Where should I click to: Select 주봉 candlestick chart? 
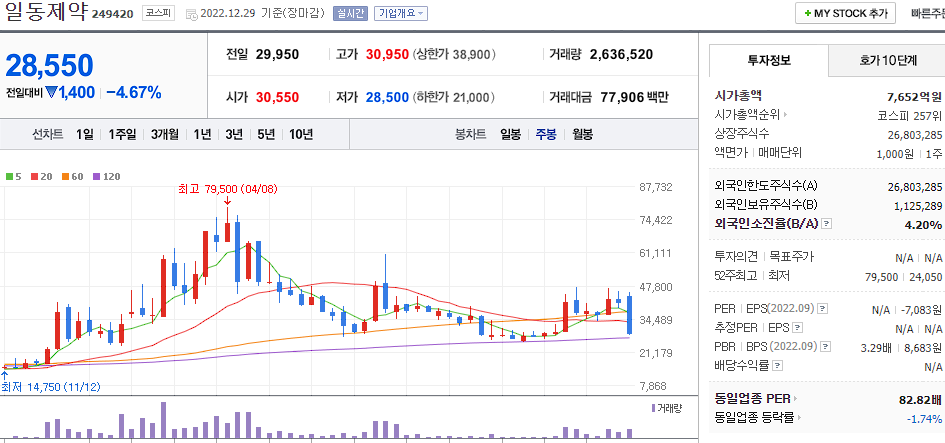pos(546,134)
